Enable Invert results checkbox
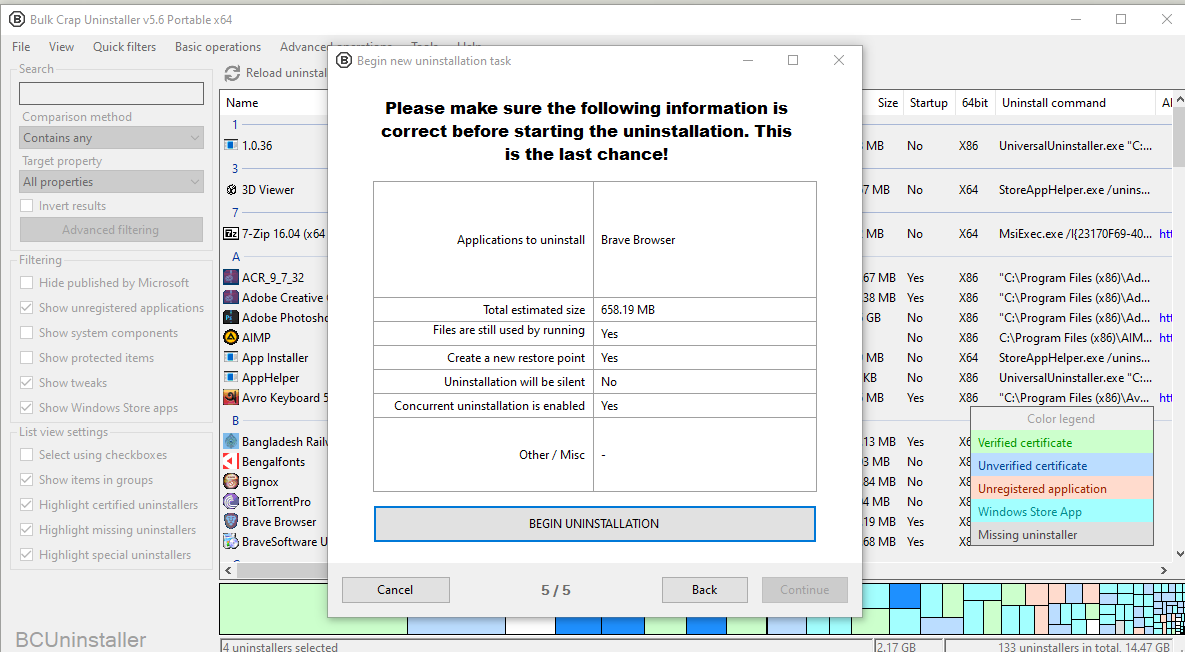The image size is (1185, 652). coord(26,205)
